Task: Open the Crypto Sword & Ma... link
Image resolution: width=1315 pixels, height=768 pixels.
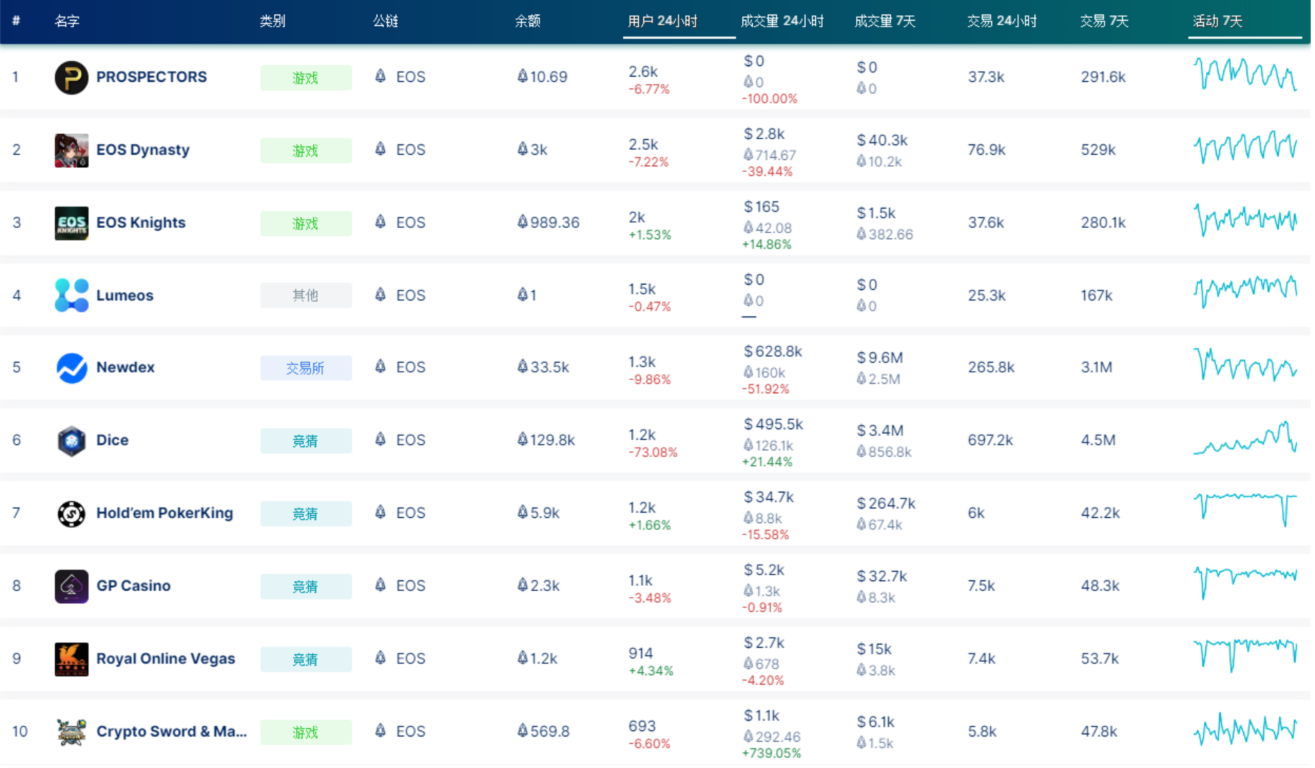Action: (171, 732)
